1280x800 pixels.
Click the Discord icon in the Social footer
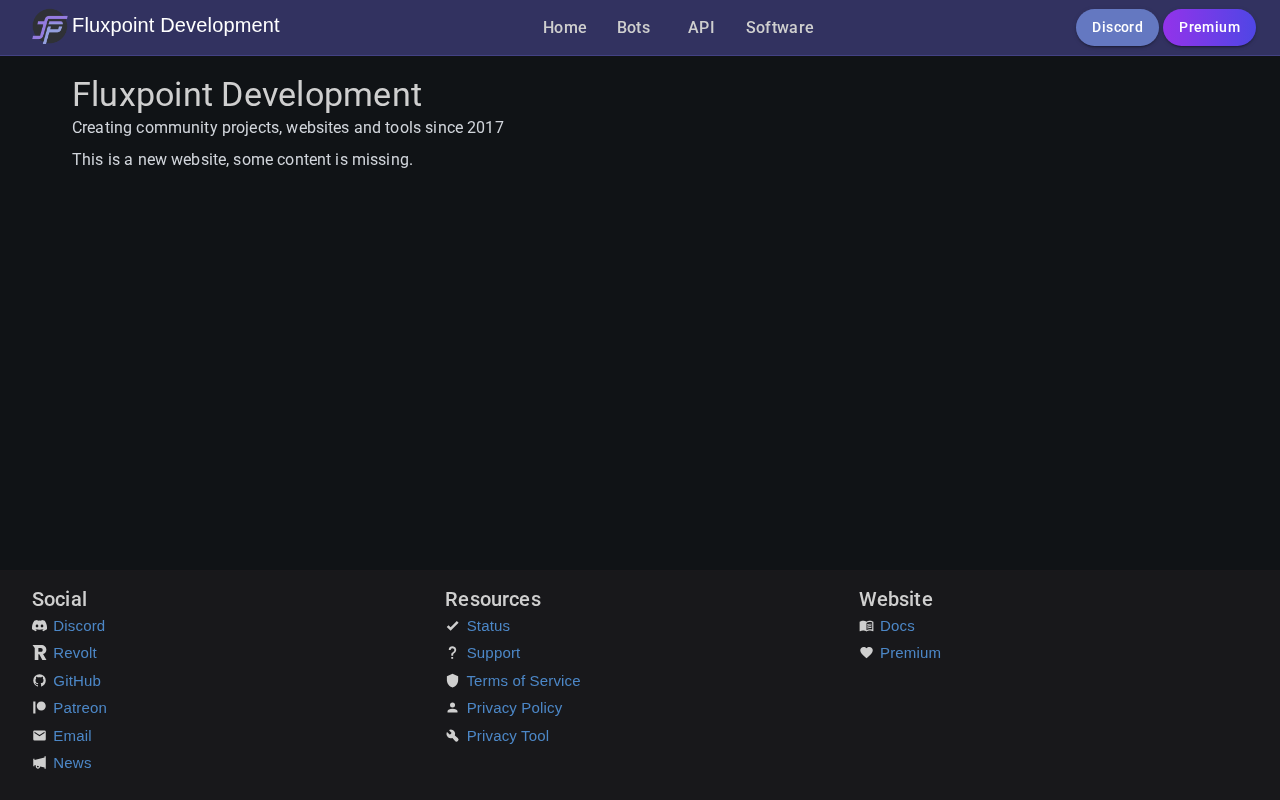point(40,626)
